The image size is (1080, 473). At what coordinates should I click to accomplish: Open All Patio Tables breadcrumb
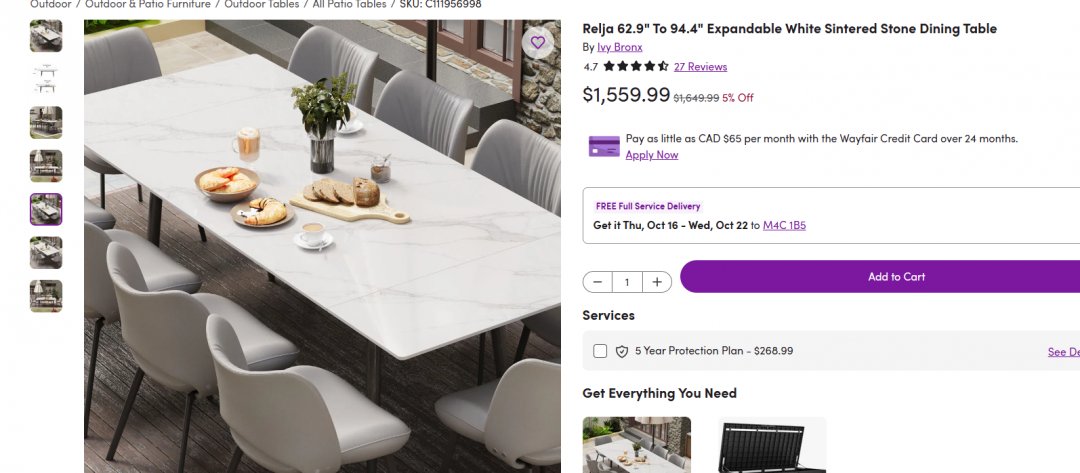[x=349, y=5]
